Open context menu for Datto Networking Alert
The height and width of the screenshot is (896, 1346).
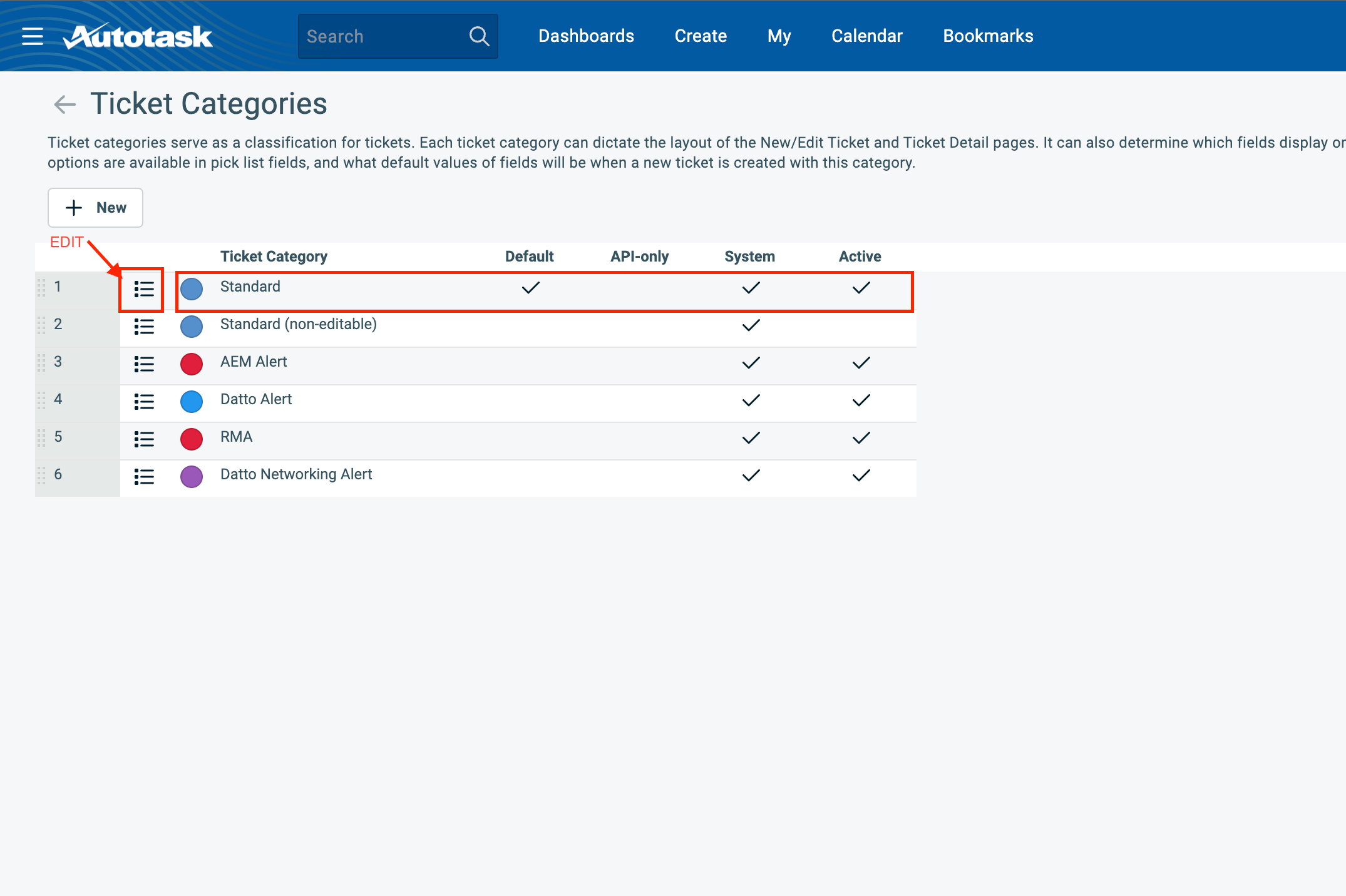[144, 477]
